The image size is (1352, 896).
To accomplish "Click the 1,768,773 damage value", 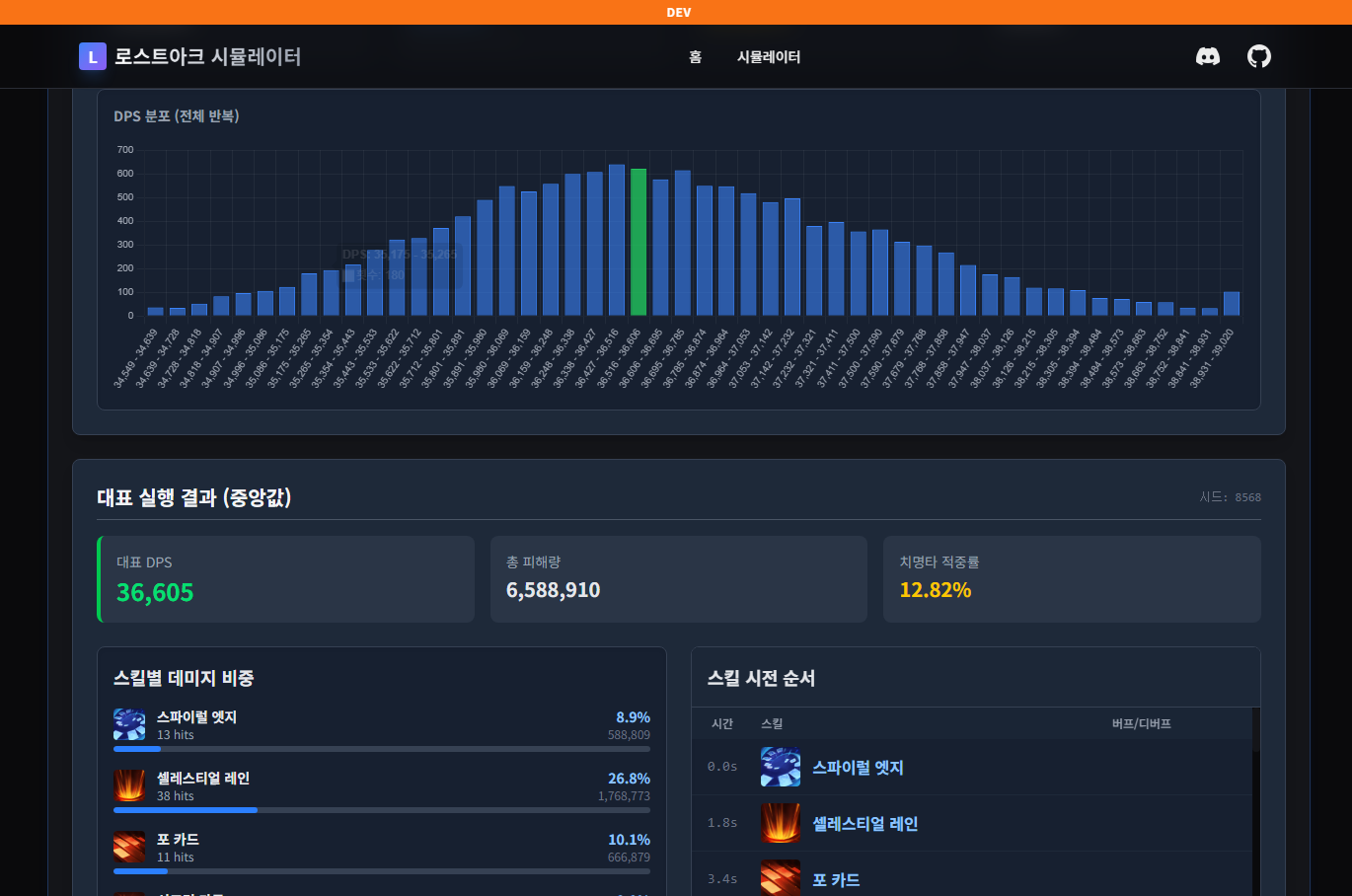I will click(x=624, y=796).
